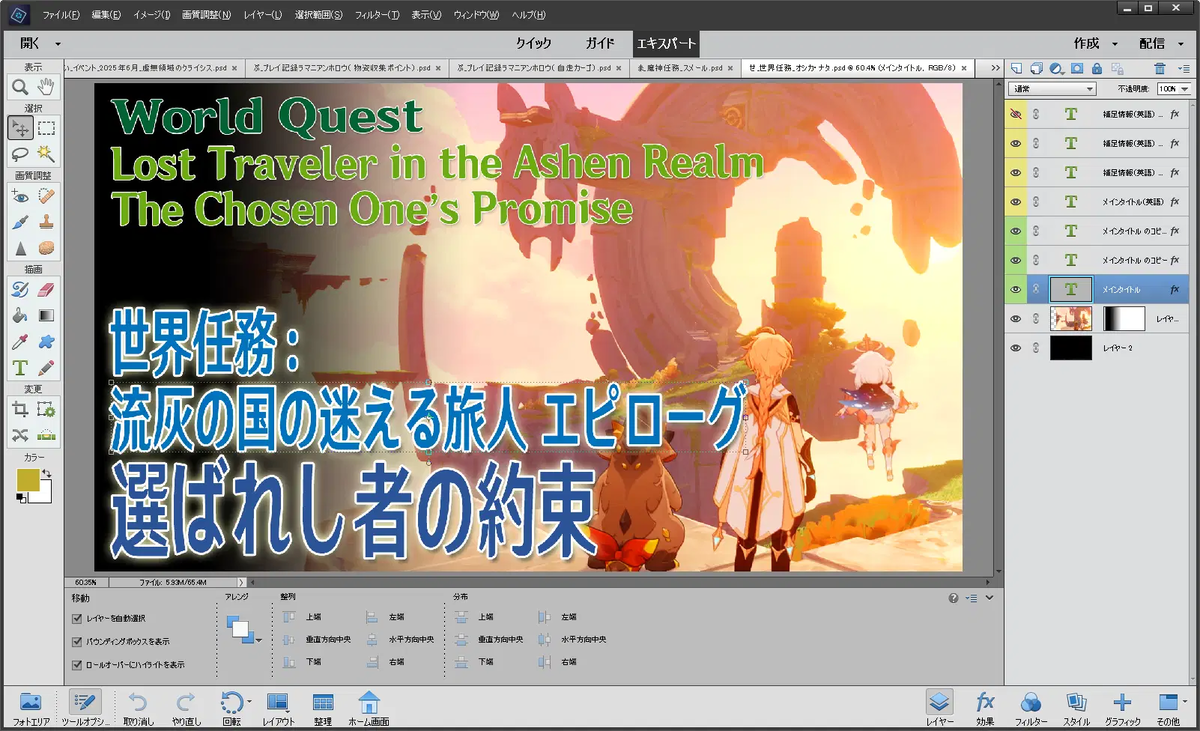Switch to ガイド mode tab

click(x=600, y=44)
